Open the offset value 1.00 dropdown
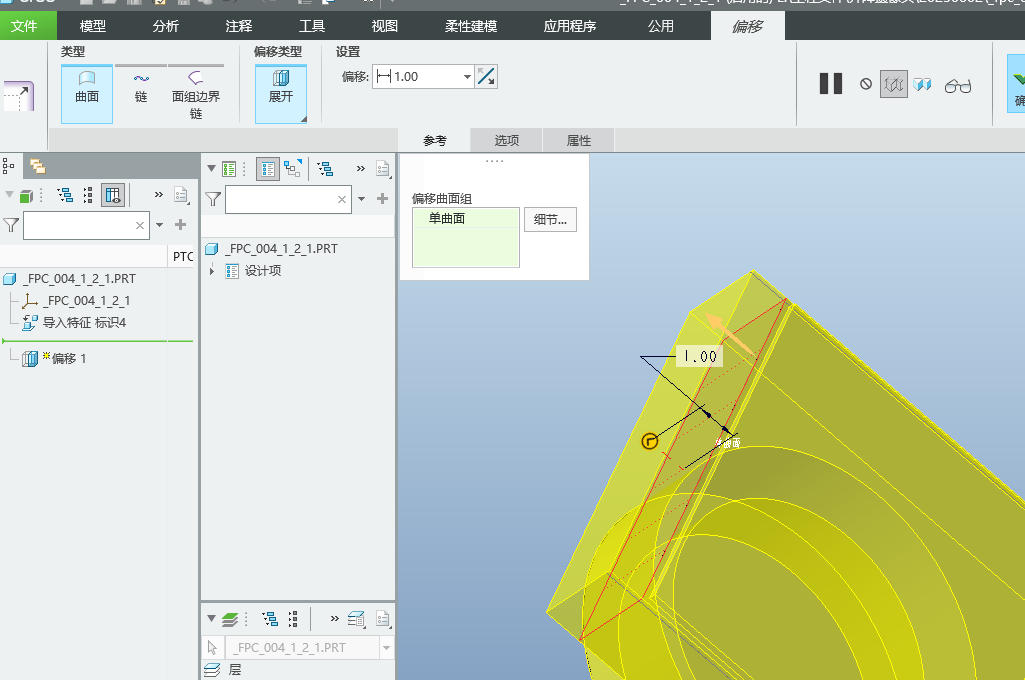 point(467,77)
